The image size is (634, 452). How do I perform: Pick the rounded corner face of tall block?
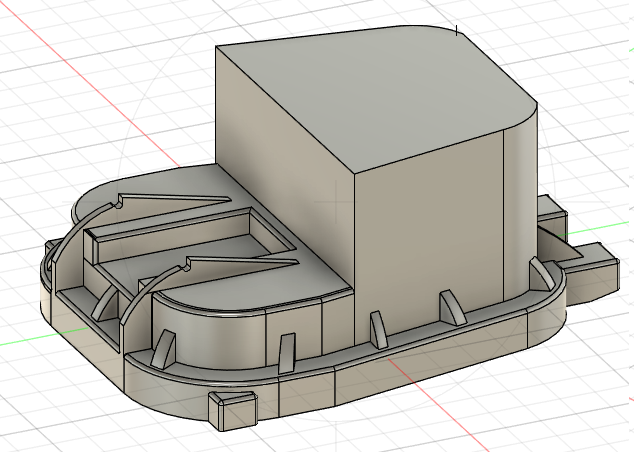tap(520, 200)
